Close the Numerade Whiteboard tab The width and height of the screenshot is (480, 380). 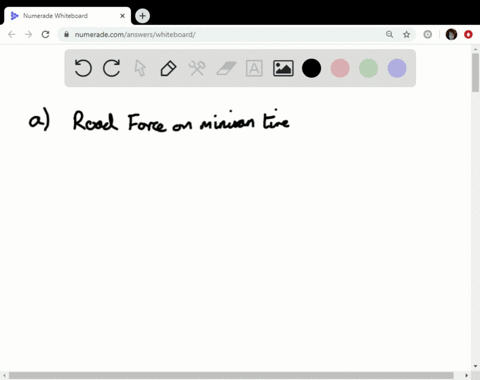click(122, 16)
